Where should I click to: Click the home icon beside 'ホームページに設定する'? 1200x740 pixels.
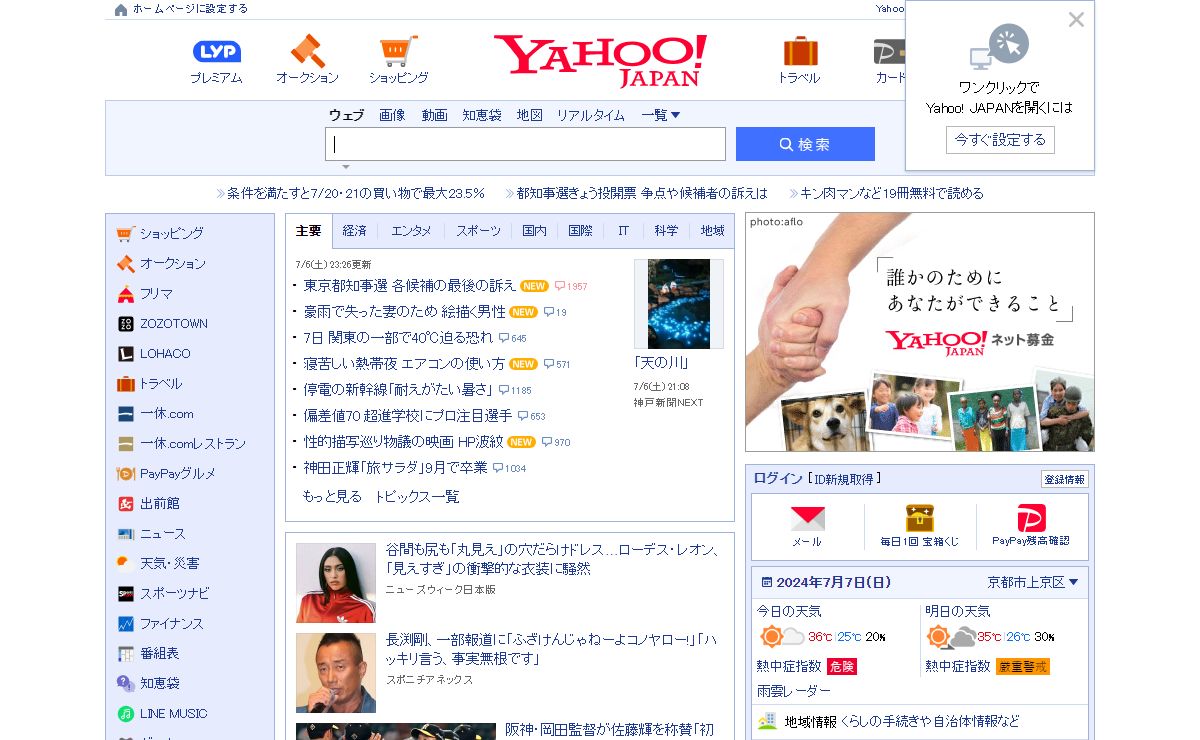[121, 9]
